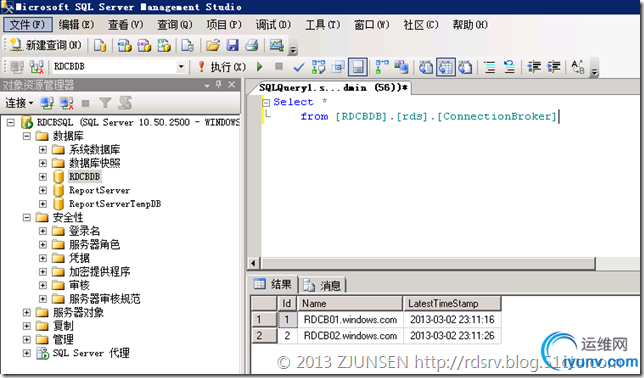644x378 pixels.
Task: Uncomment the selected lines icon
Action: pos(509,67)
